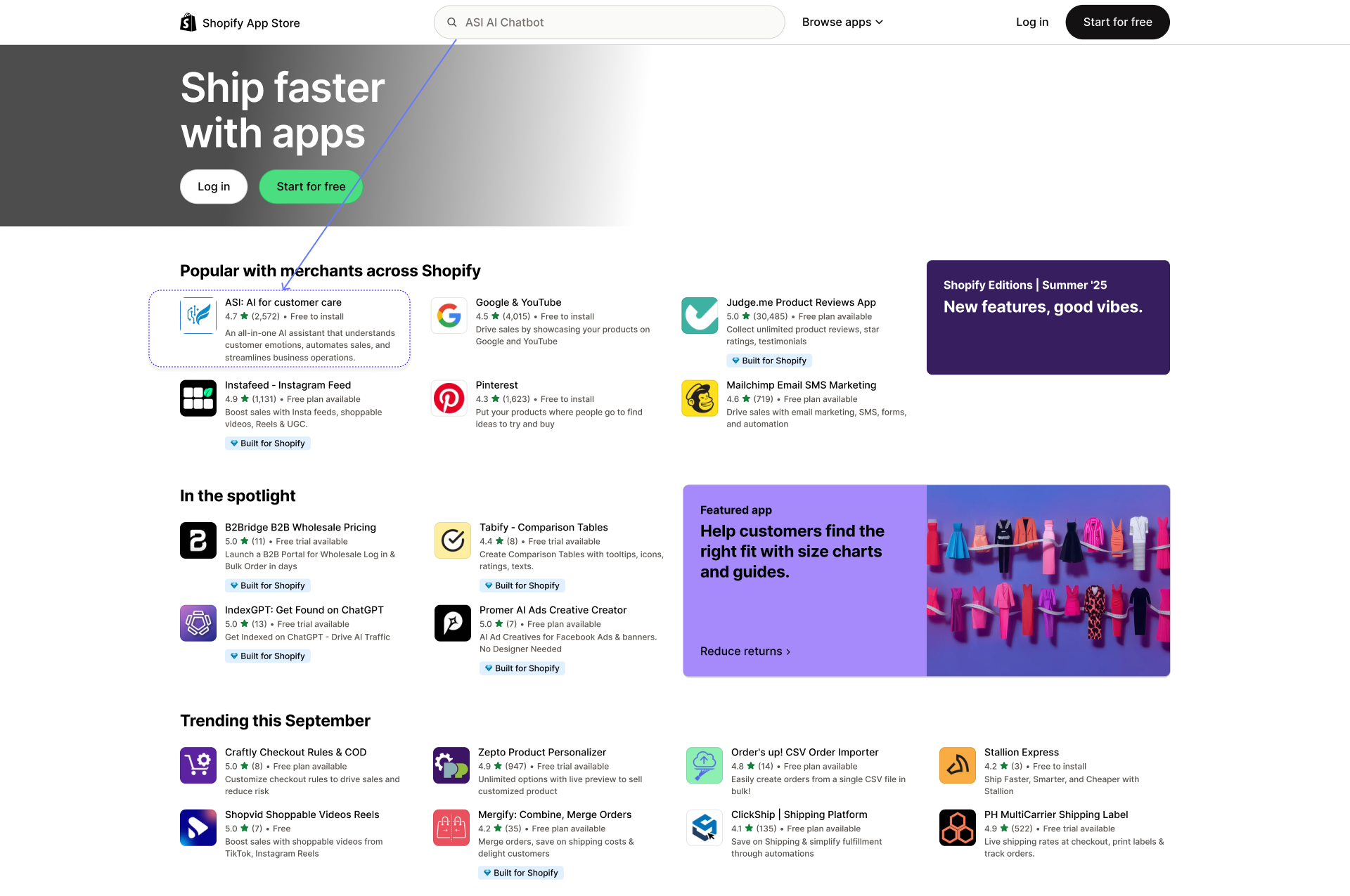
Task: Click the Instafeed grid app icon
Action: (x=198, y=398)
